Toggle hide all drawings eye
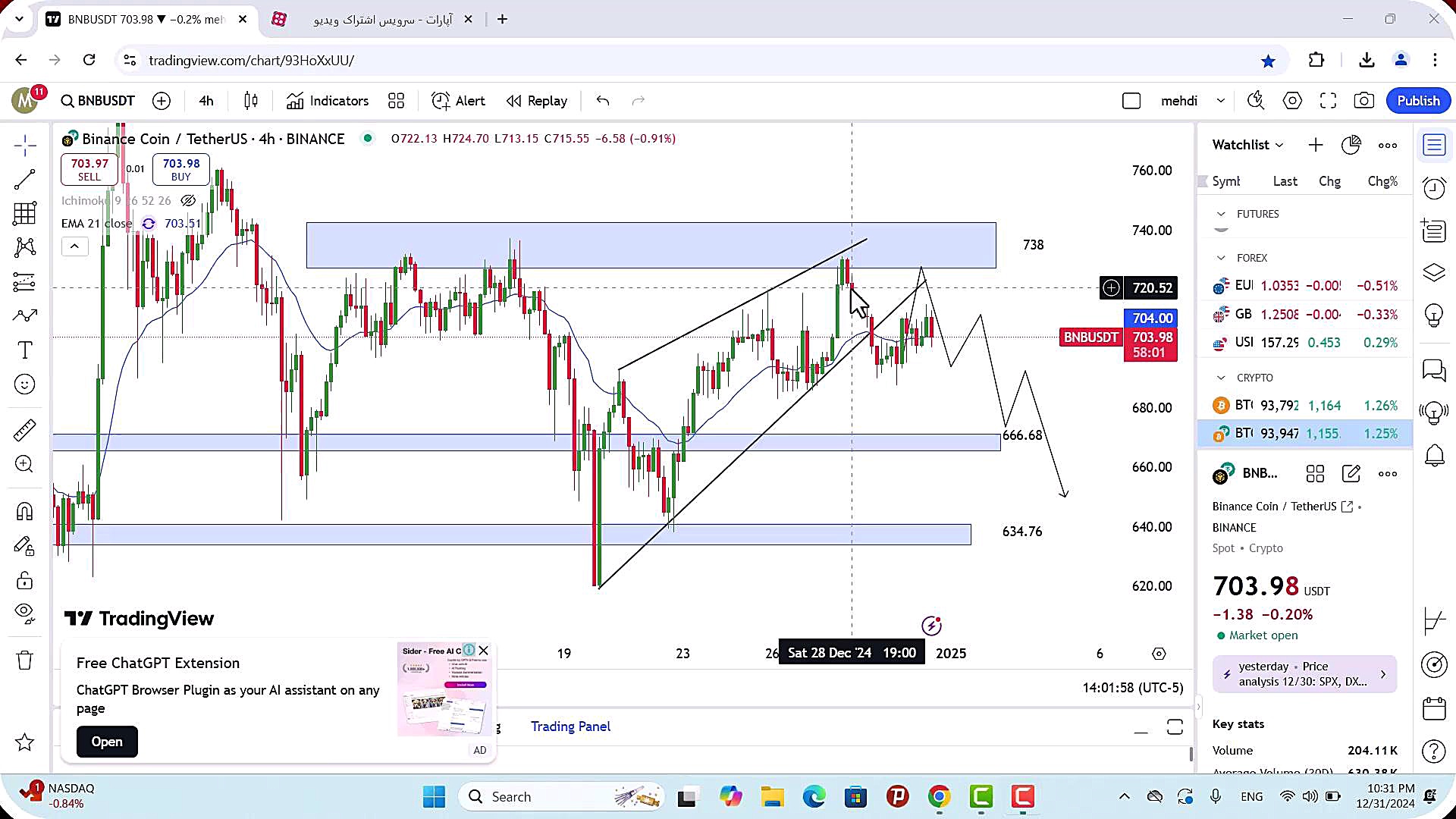This screenshot has height=819, width=1456. [24, 613]
